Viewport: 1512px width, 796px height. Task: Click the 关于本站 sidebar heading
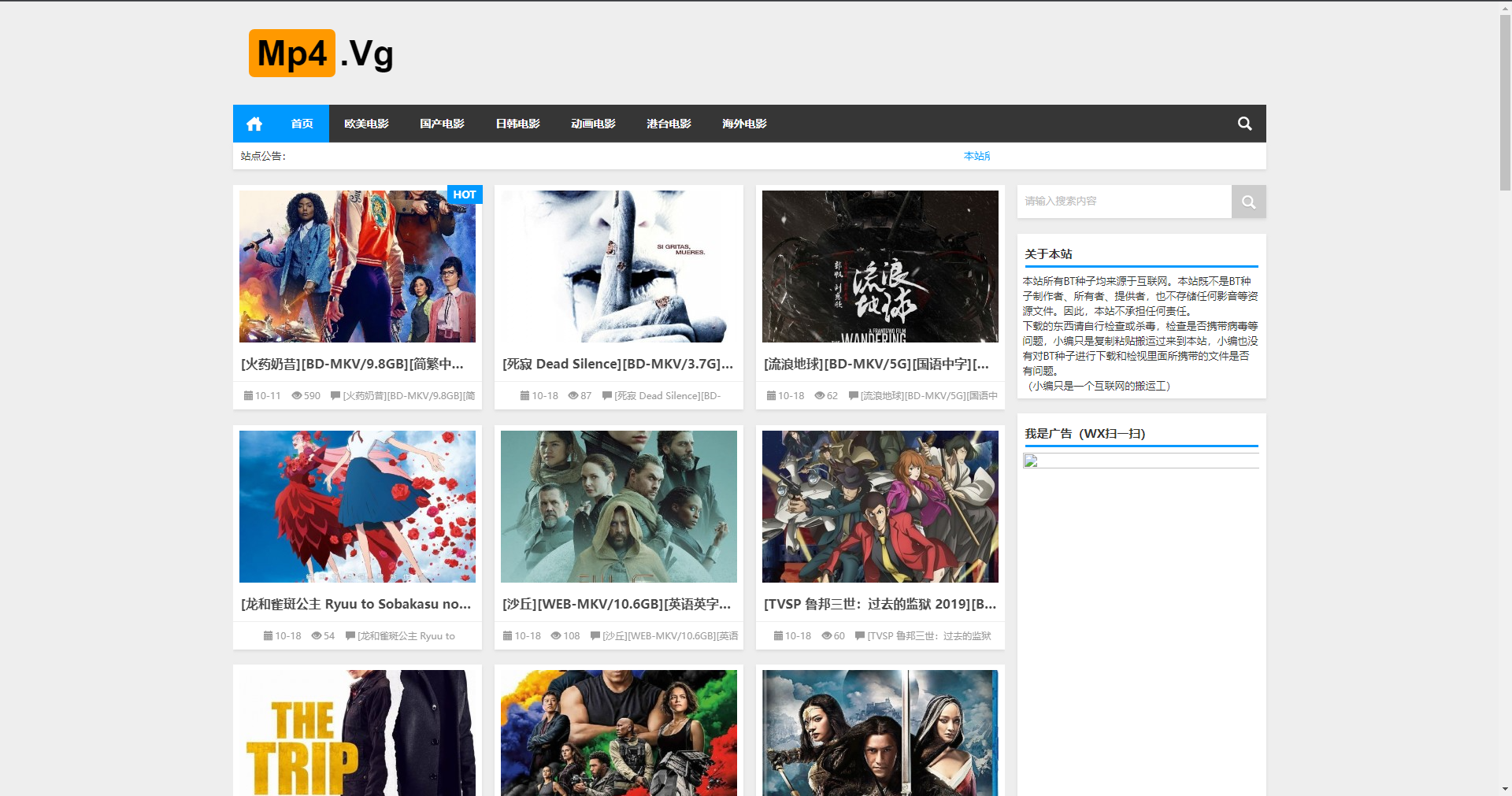1048,254
